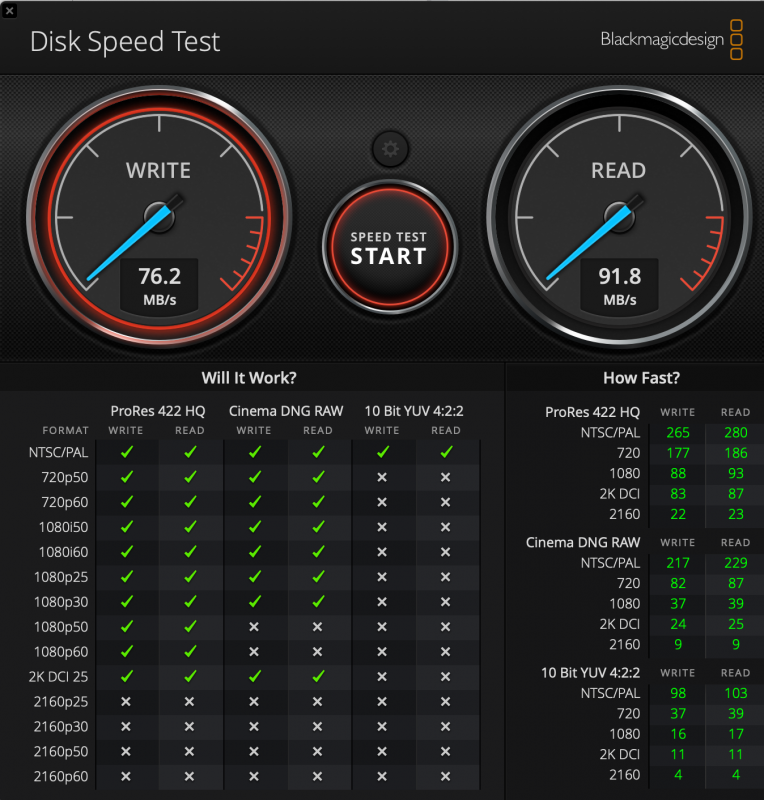Click ProRes 422 HQ read checkmark for 1080p50
Screen dimensions: 764x800
point(190,626)
